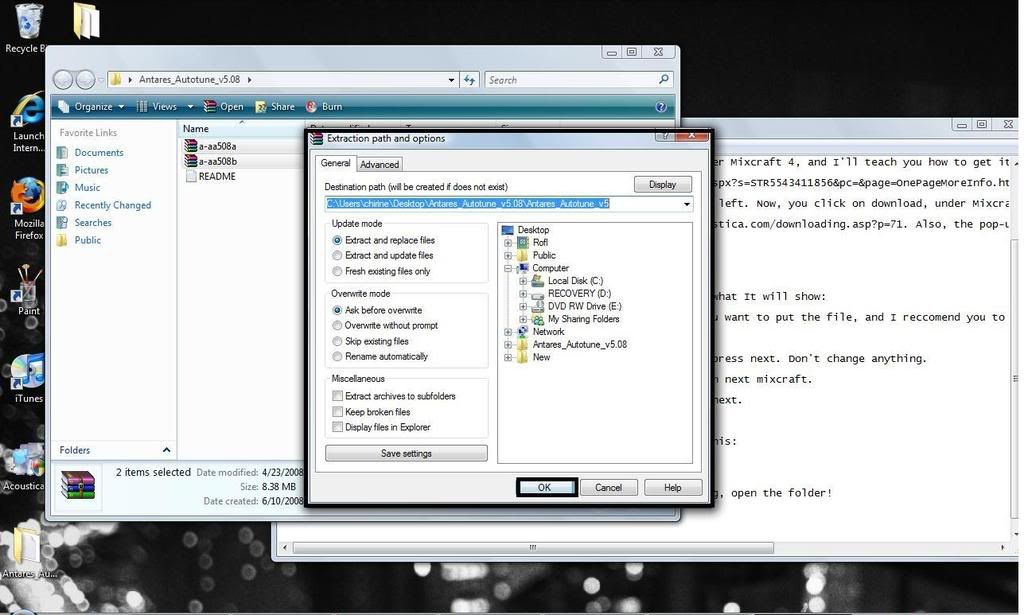Enable Display files in Explorer checkbox
This screenshot has height=615, width=1024.
click(x=338, y=427)
